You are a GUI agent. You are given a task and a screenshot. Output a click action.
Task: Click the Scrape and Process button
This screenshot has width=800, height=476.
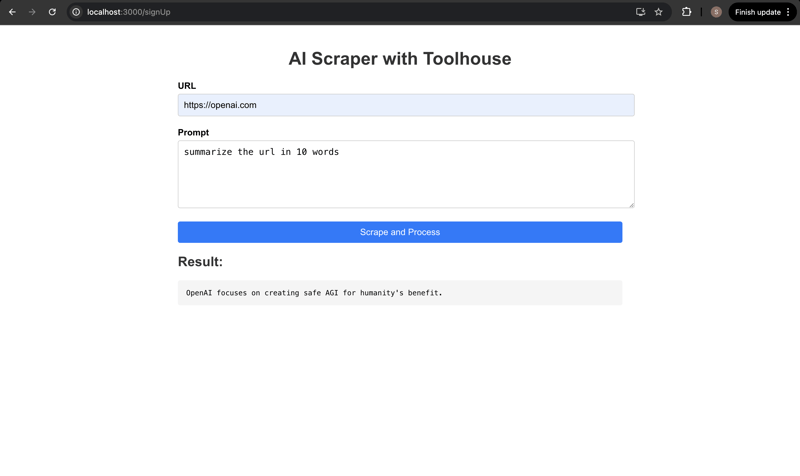click(400, 232)
